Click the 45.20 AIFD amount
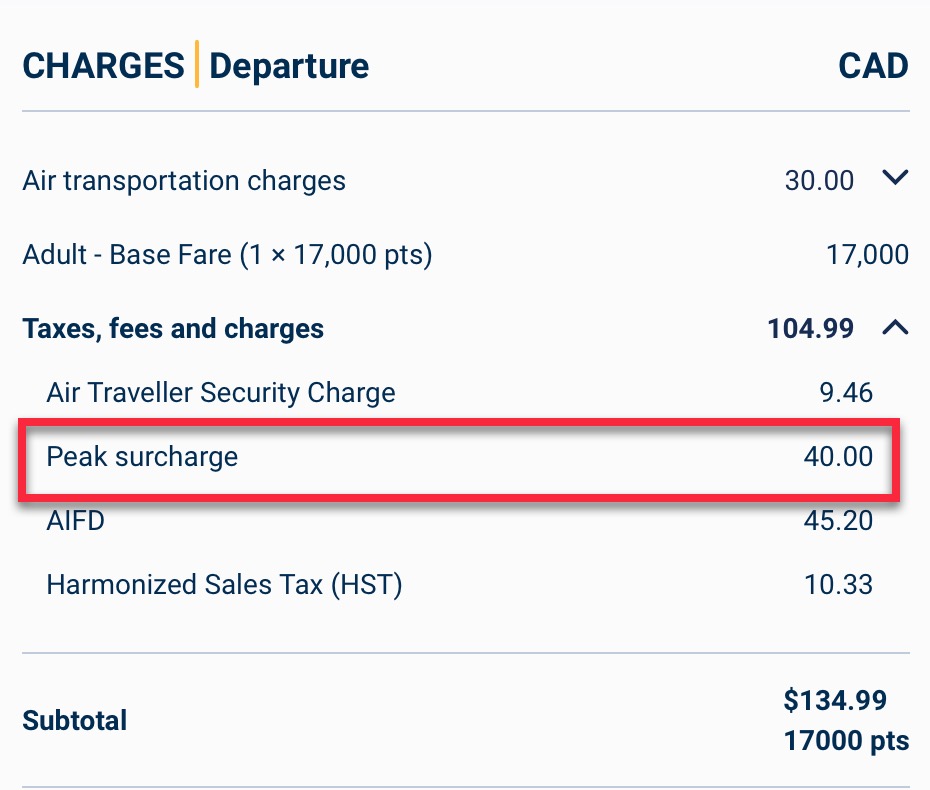The image size is (930, 790). tap(838, 521)
